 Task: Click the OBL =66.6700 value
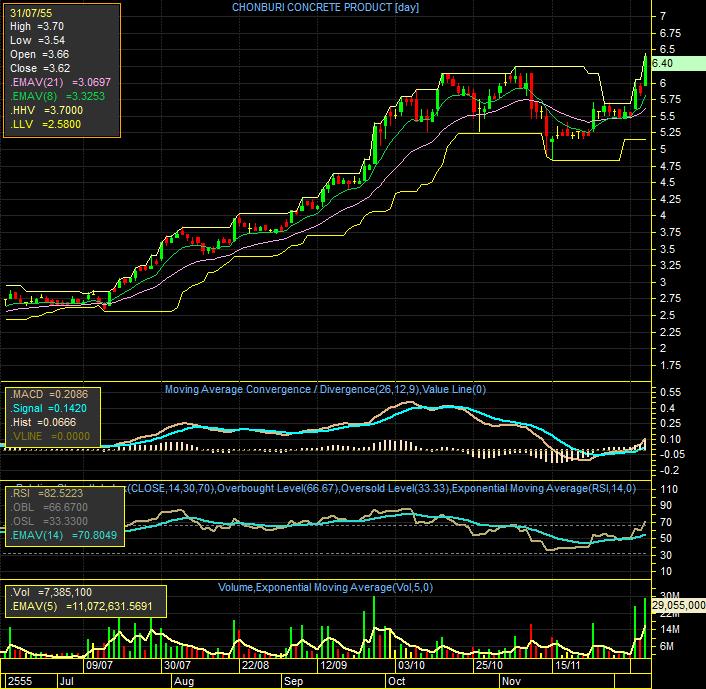coord(49,508)
